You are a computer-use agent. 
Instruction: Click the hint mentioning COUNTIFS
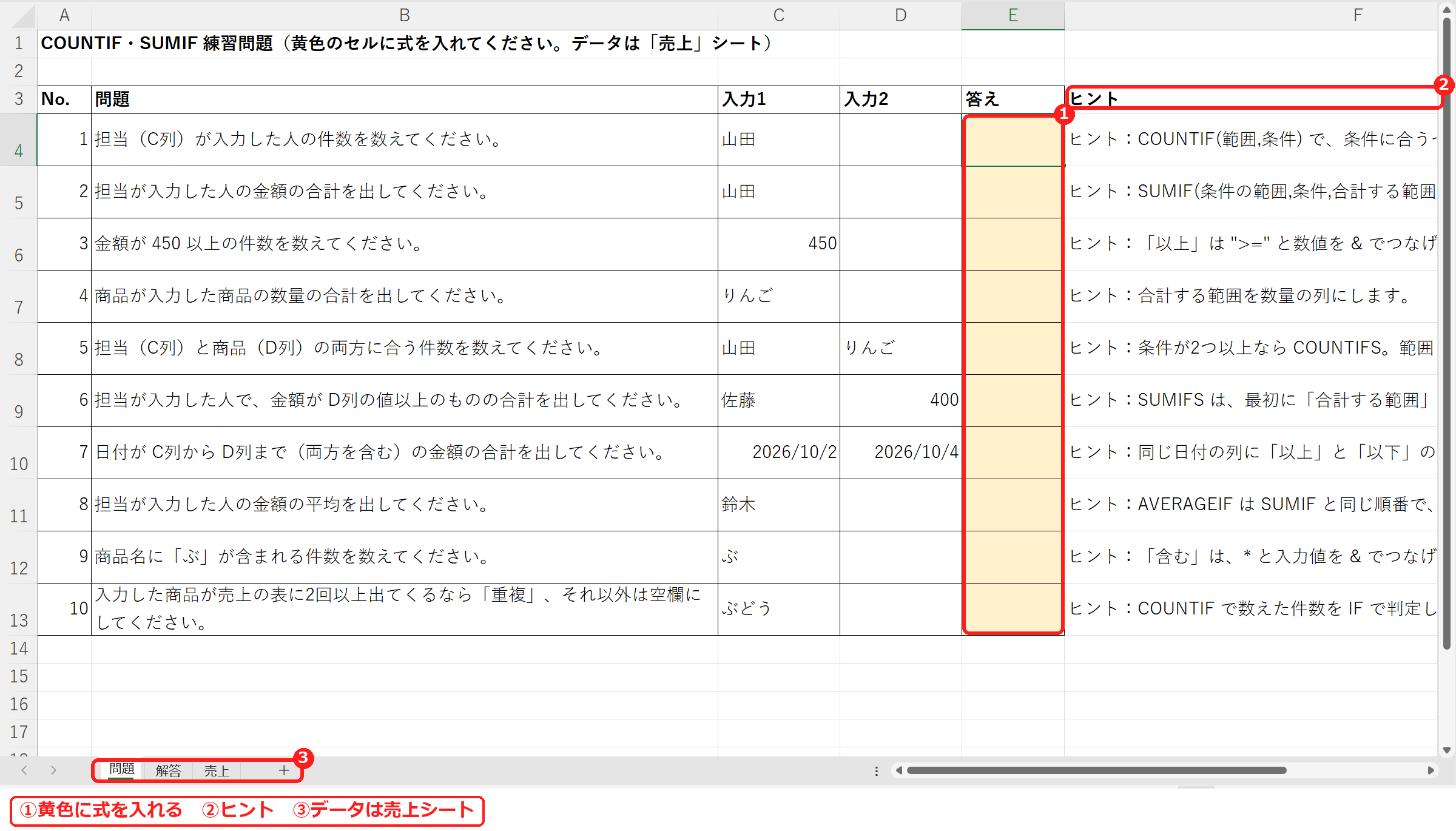tap(1250, 349)
